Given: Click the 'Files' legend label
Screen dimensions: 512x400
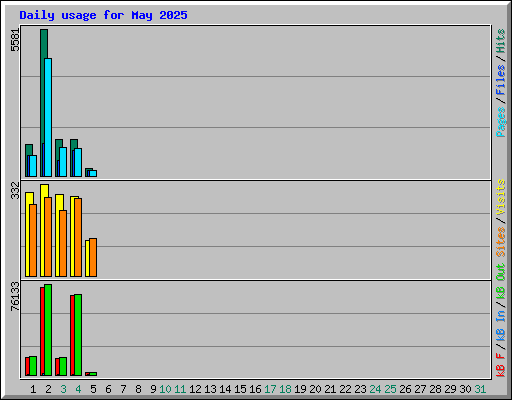Looking at the screenshot, I should point(500,79).
